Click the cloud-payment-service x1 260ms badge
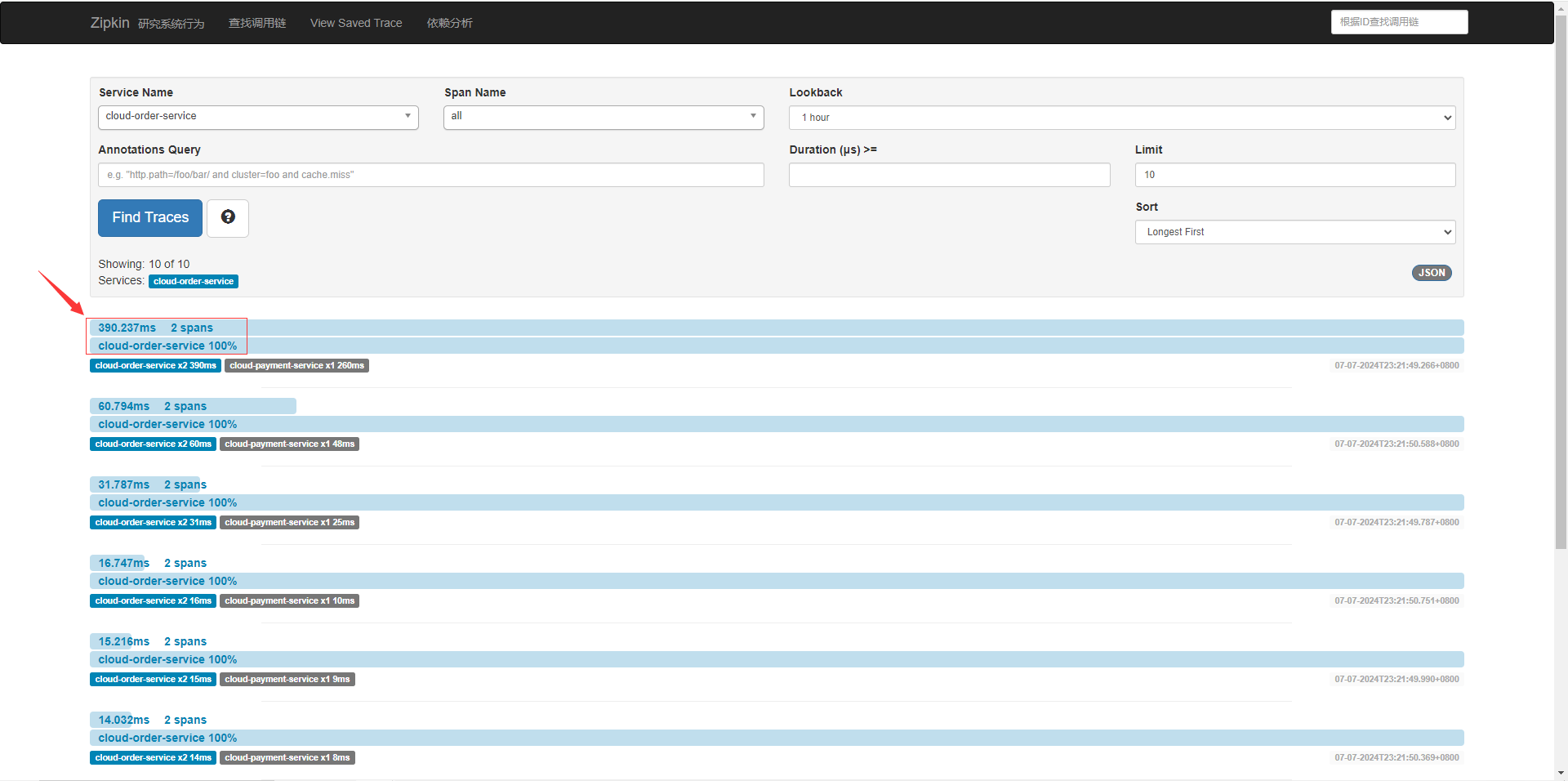This screenshot has width=1568, height=781. (x=296, y=365)
